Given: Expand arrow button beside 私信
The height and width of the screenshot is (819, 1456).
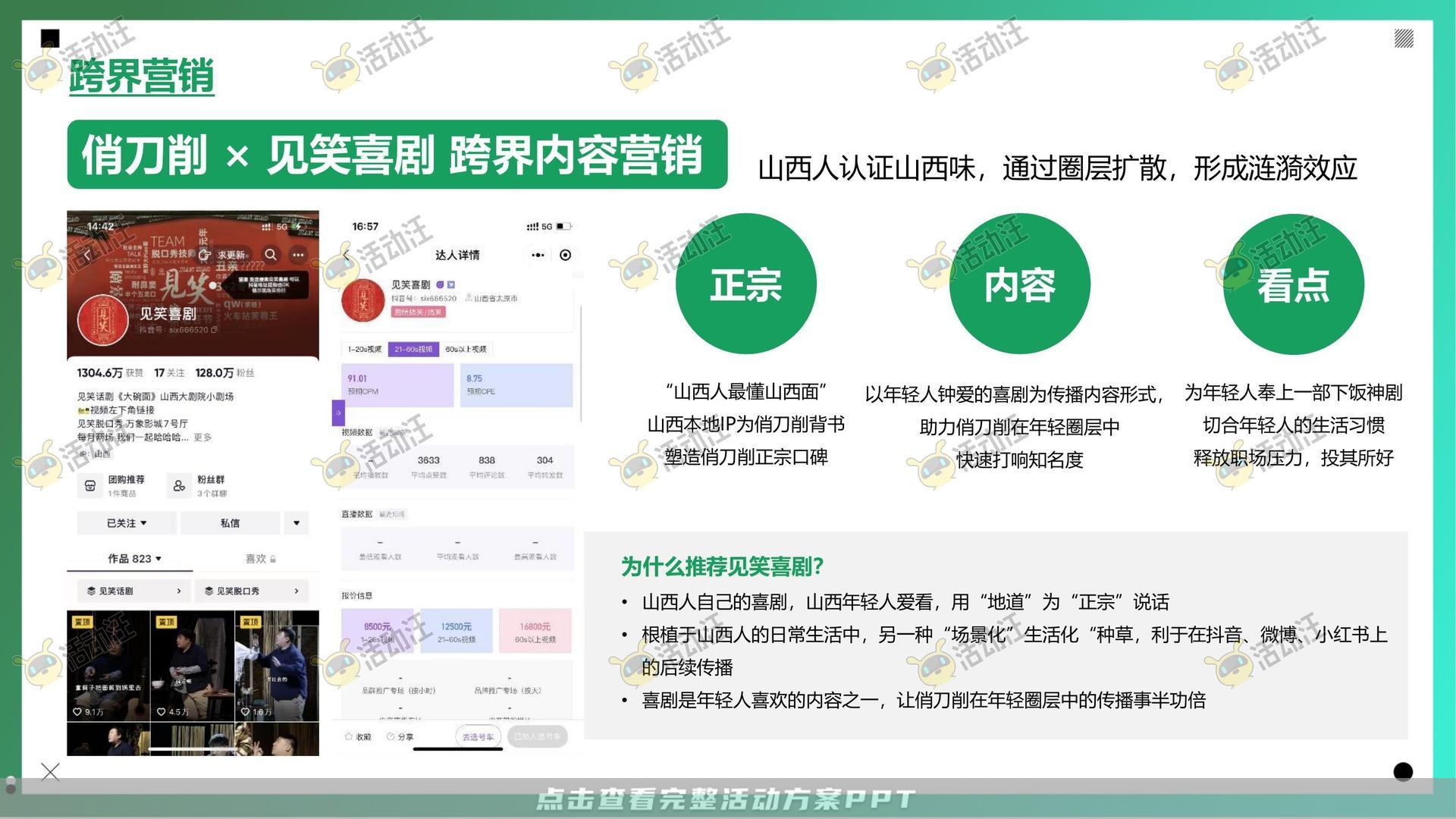Looking at the screenshot, I should pos(297,523).
